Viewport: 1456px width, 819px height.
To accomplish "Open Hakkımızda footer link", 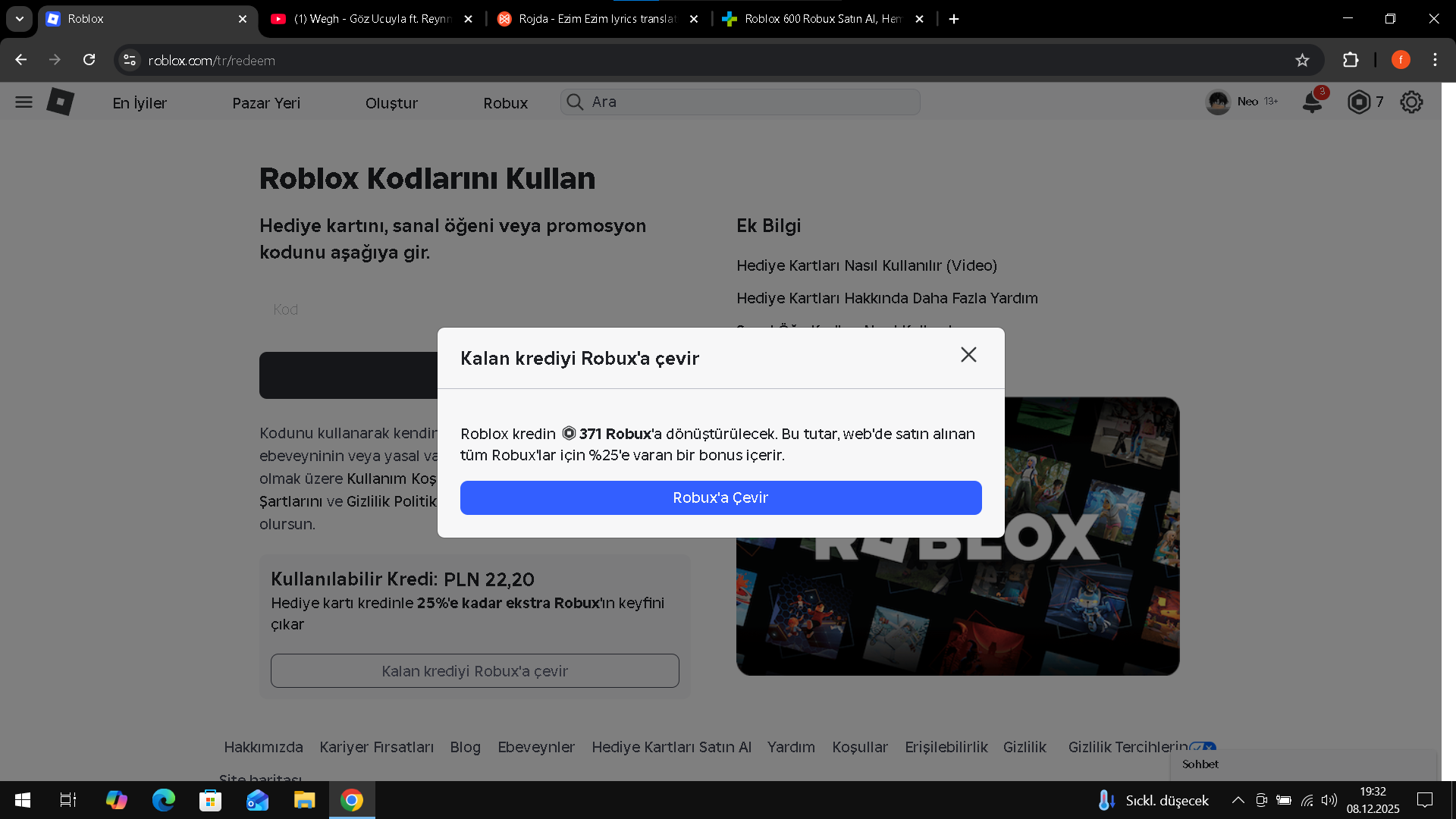I will point(263,747).
